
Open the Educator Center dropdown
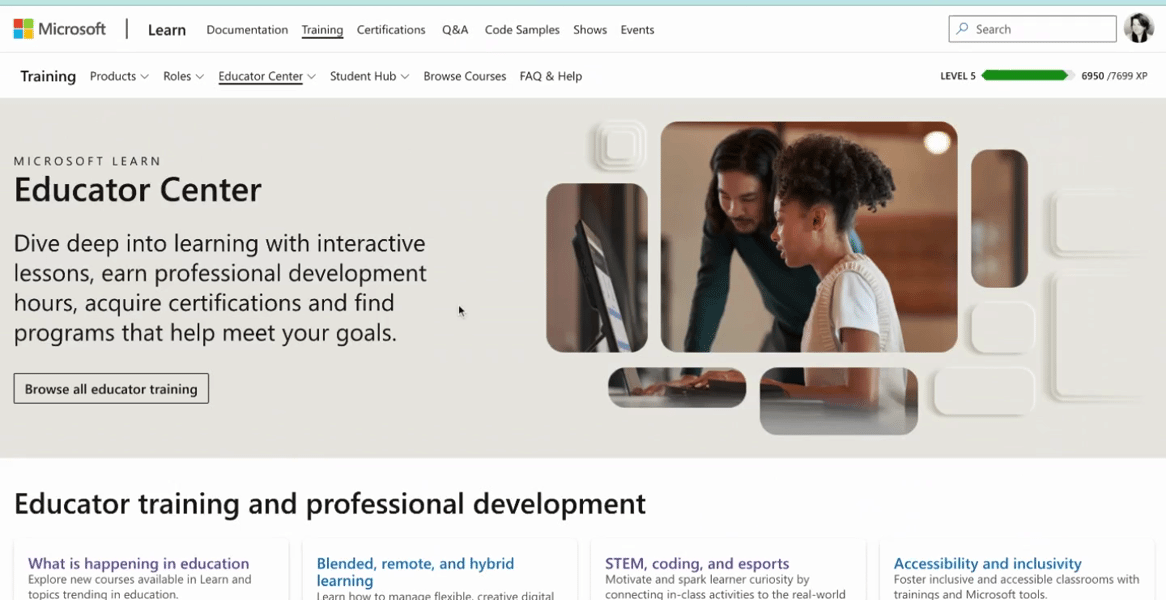[x=266, y=76]
